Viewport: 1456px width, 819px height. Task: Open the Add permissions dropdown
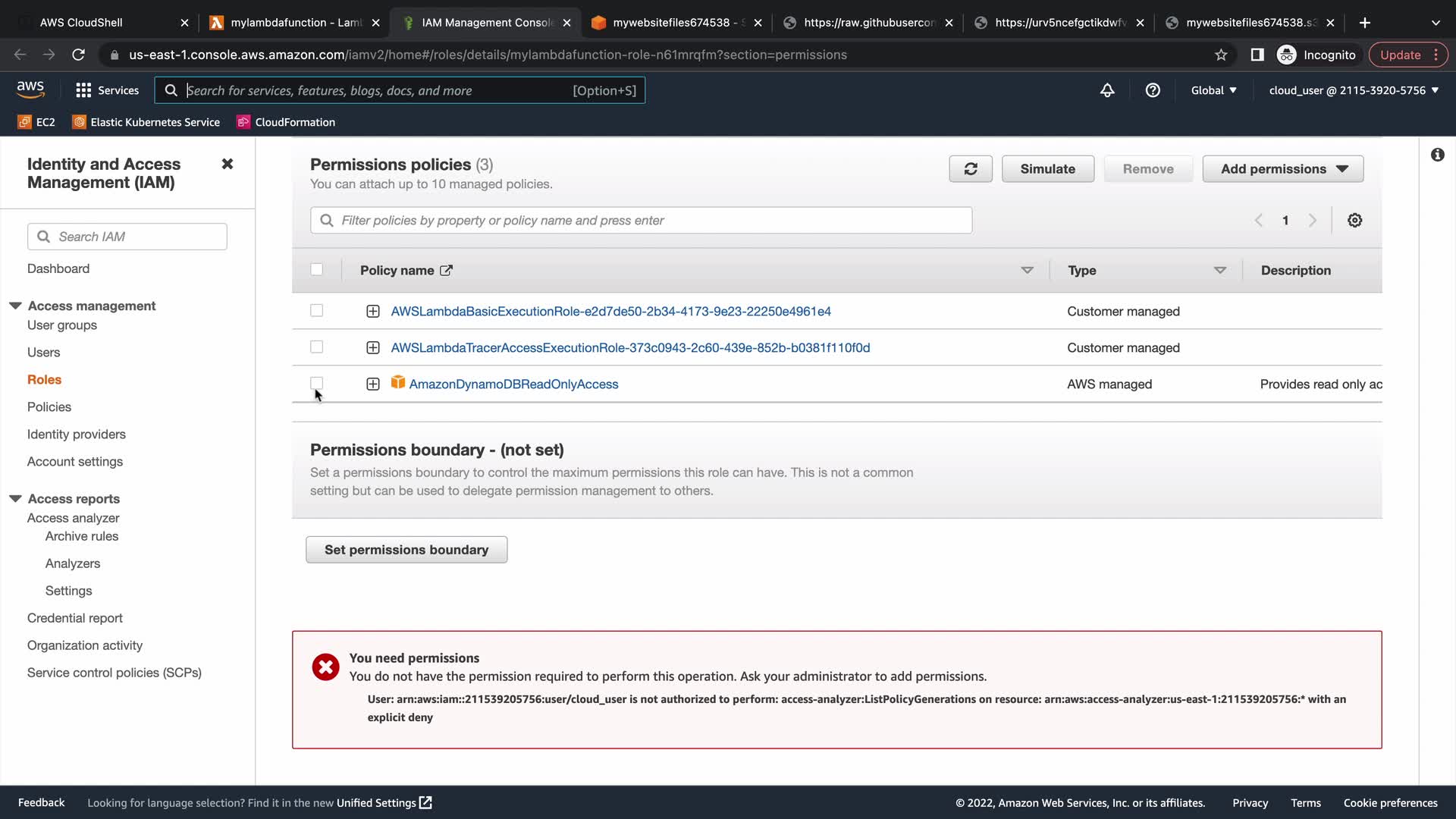[x=1283, y=169]
